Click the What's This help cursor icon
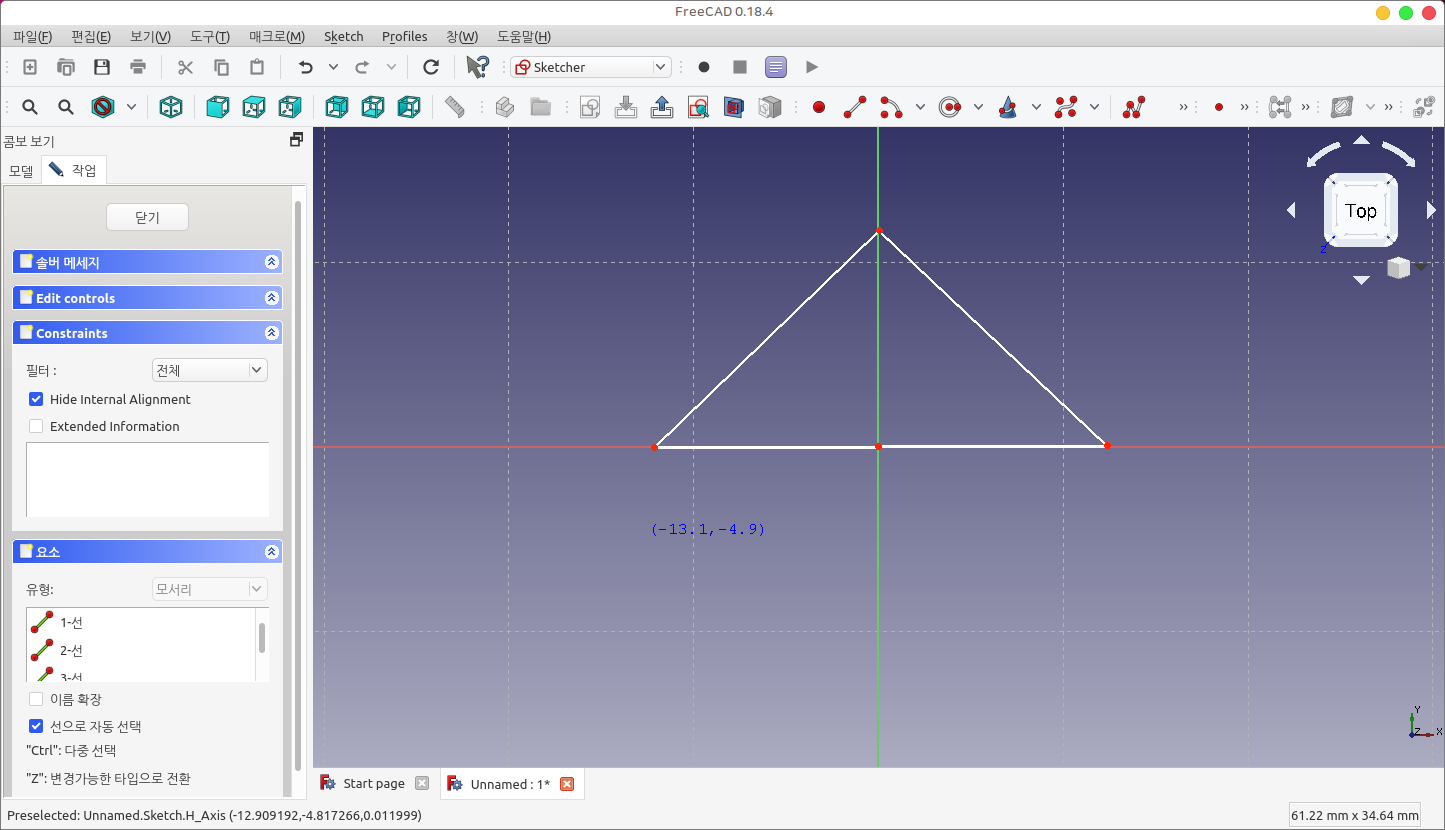 pos(477,67)
